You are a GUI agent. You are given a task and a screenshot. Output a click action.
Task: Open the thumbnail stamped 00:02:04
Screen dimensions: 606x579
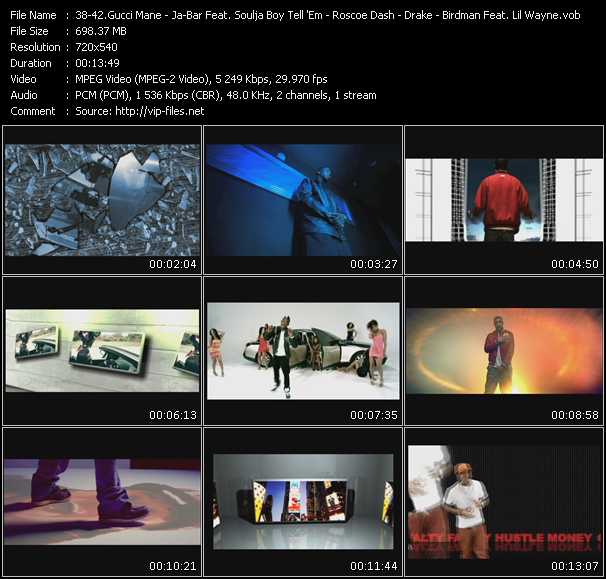(102, 199)
